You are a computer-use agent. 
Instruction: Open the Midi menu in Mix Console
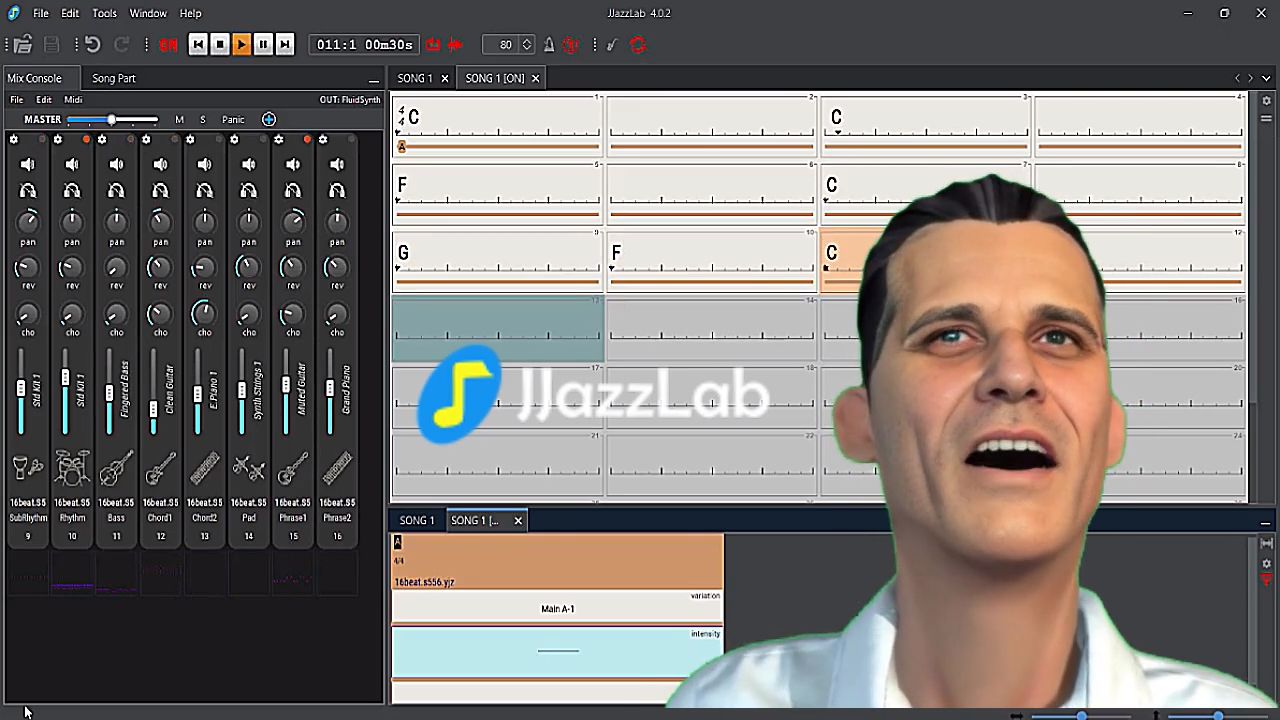pos(73,100)
